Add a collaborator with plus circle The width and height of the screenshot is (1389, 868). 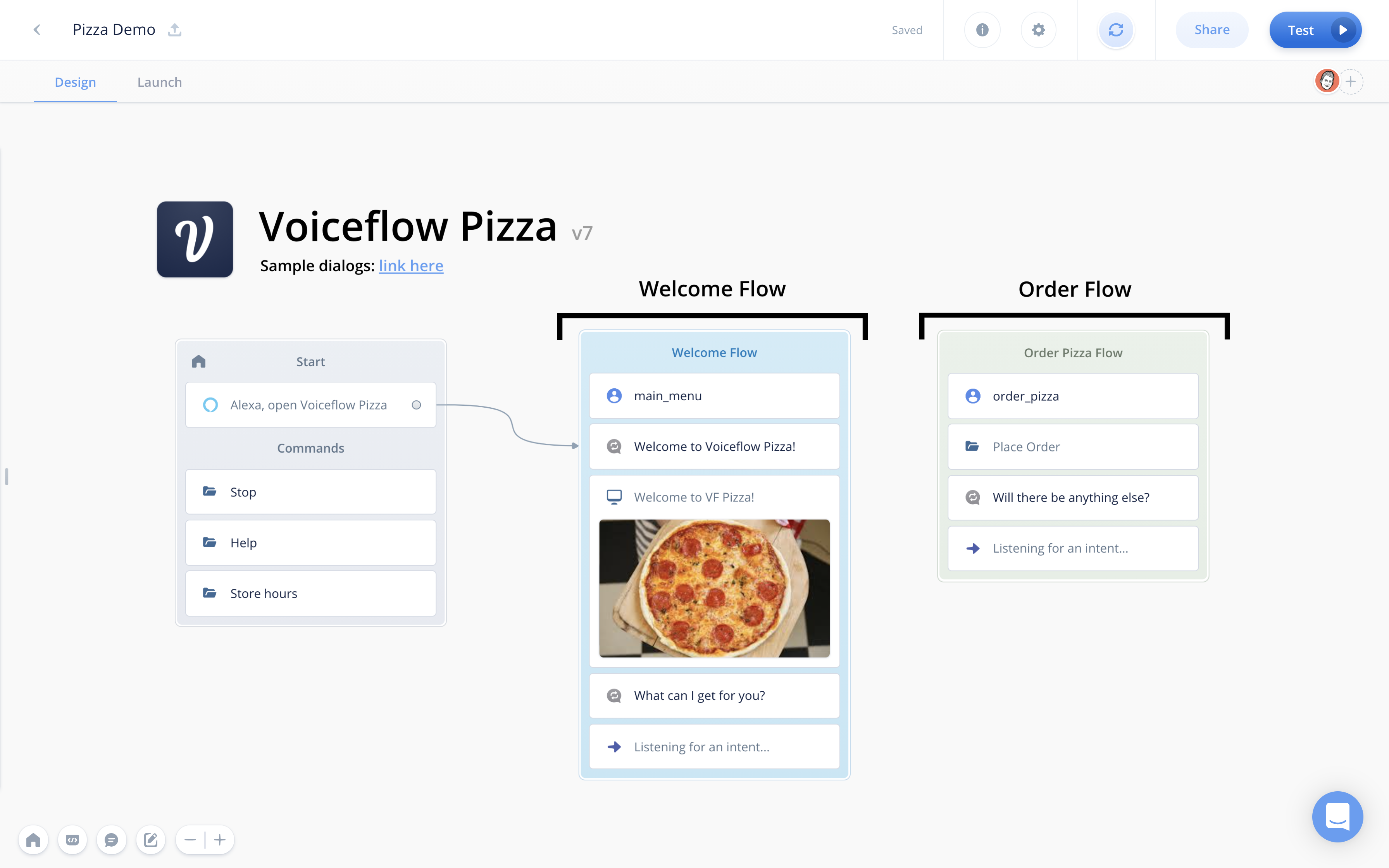pyautogui.click(x=1351, y=81)
